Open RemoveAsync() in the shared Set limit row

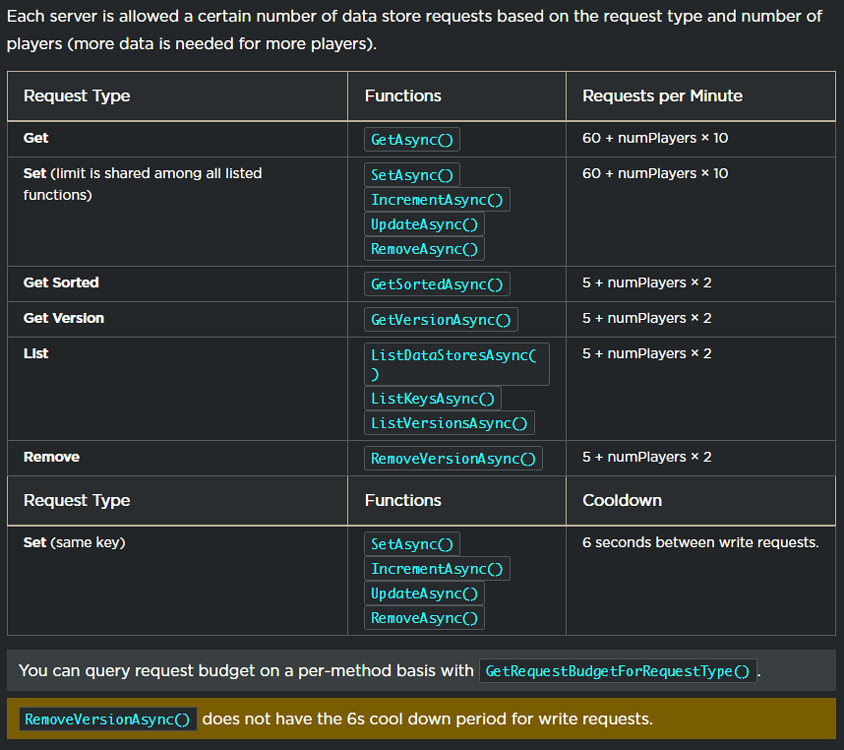point(424,249)
